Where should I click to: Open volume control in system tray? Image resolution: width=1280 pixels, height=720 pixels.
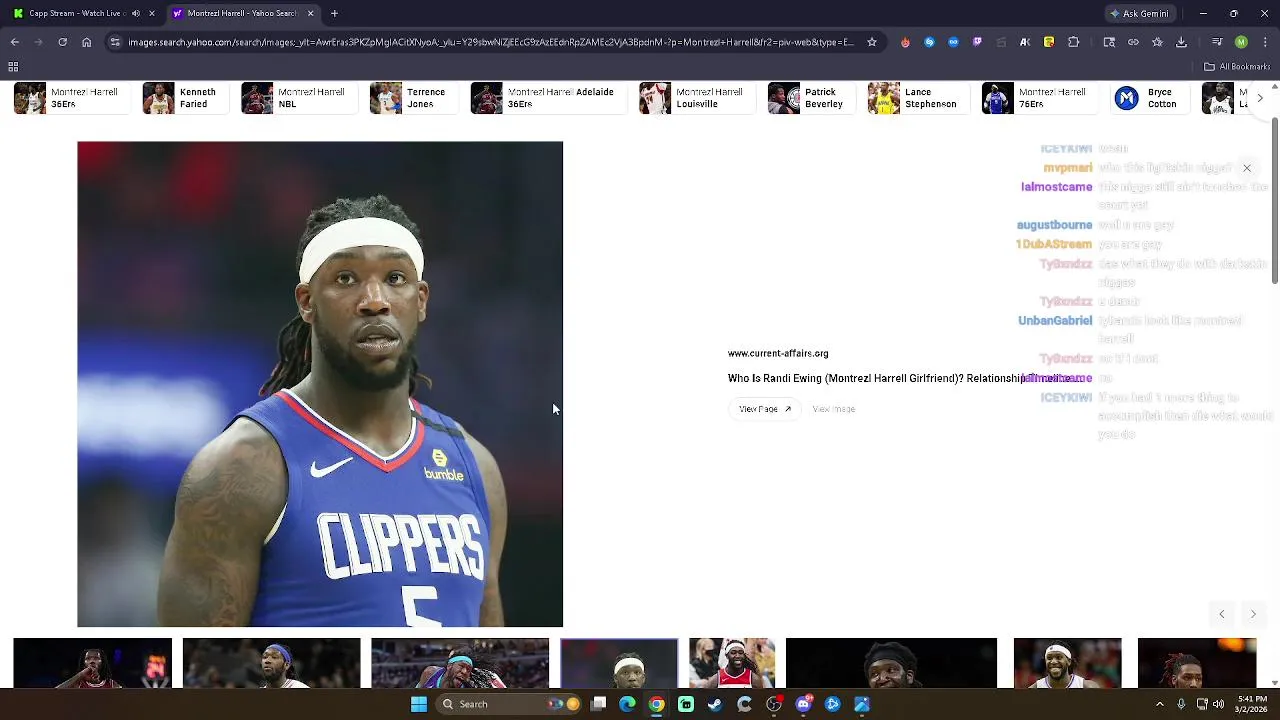coord(1218,704)
